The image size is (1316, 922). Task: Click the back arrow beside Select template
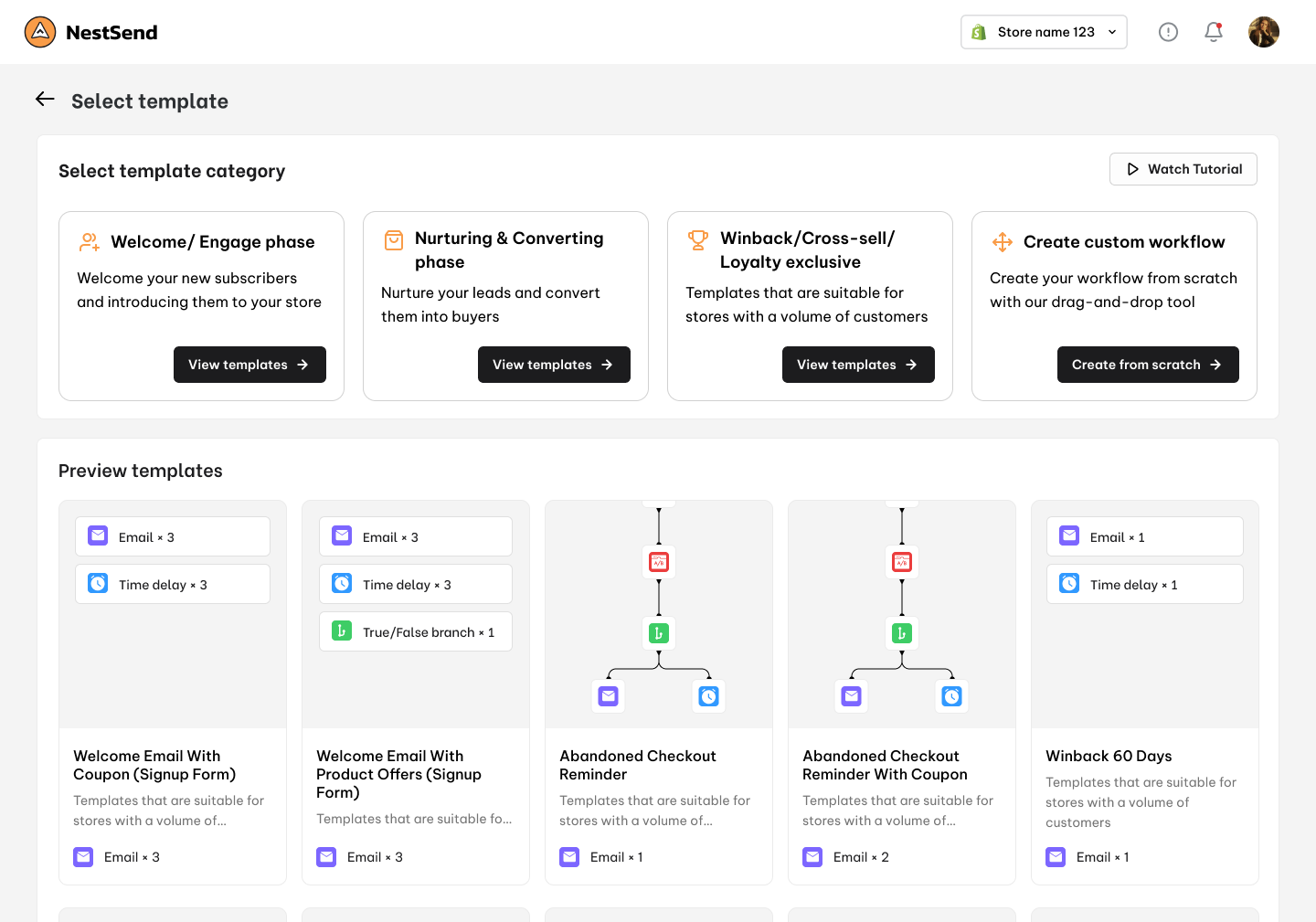(x=45, y=100)
